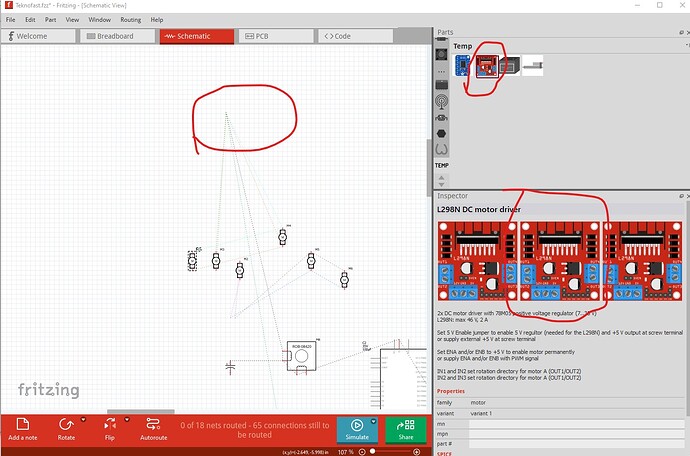The width and height of the screenshot is (690, 456).
Task: Click the 107 % zoom value
Action: tap(345, 452)
